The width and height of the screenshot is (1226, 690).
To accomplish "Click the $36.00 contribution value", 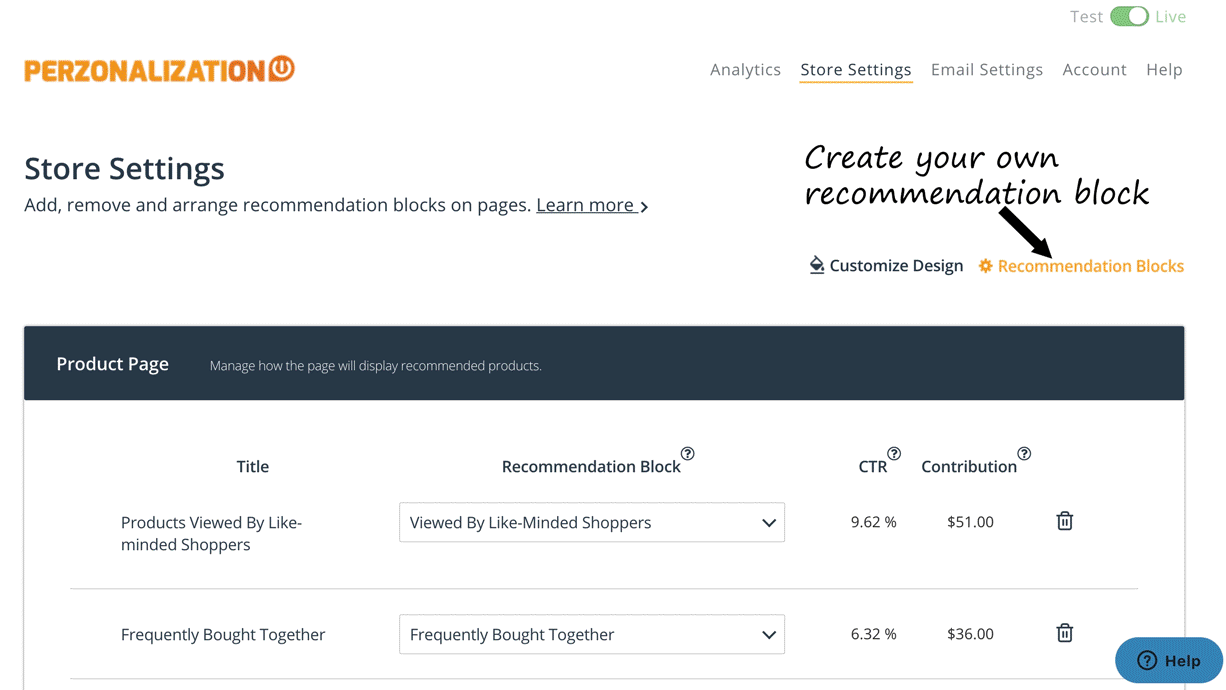I will (x=970, y=634).
